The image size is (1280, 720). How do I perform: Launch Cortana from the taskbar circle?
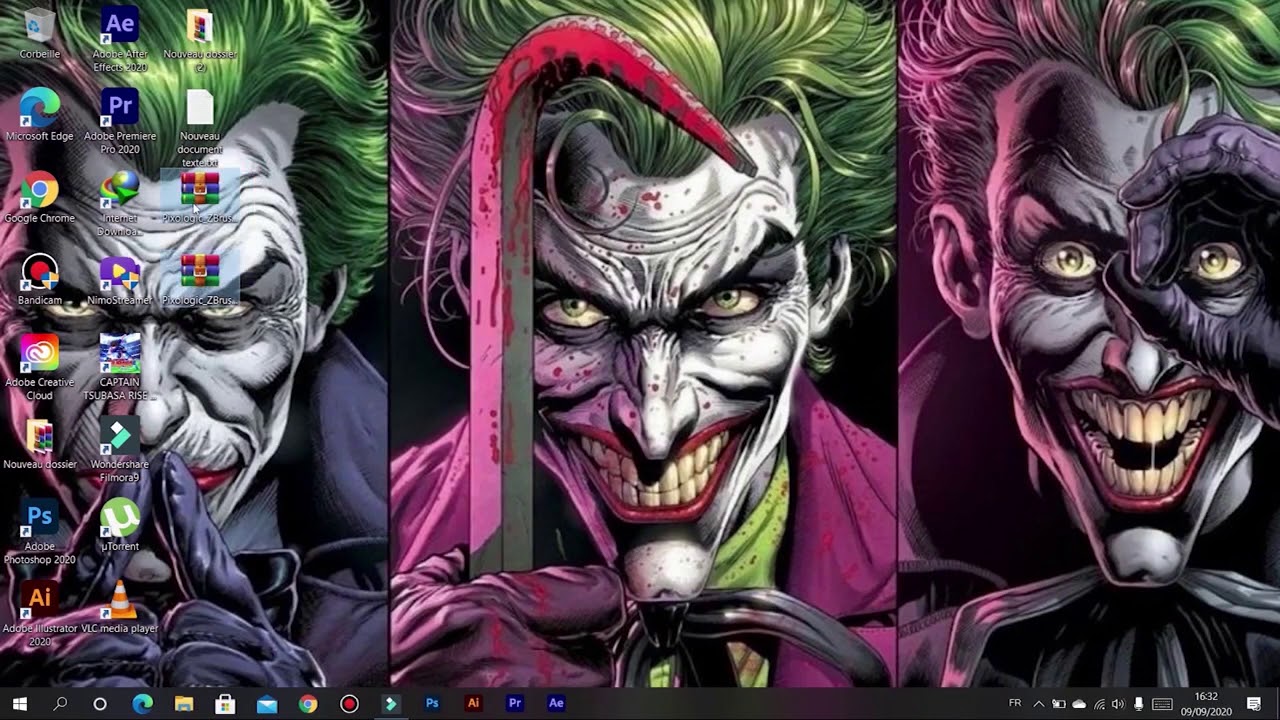(100, 704)
